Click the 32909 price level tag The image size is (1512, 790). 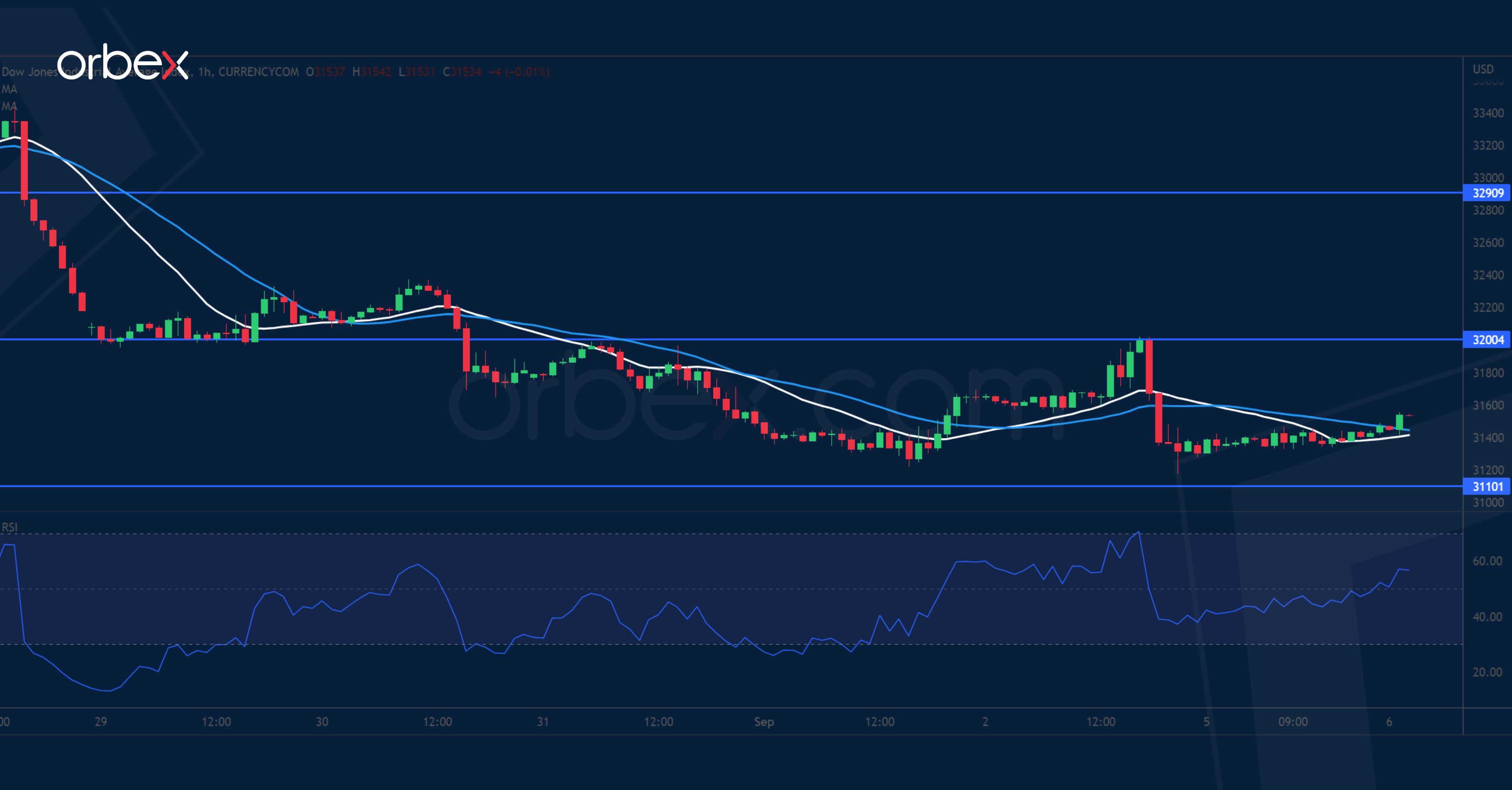click(1487, 193)
